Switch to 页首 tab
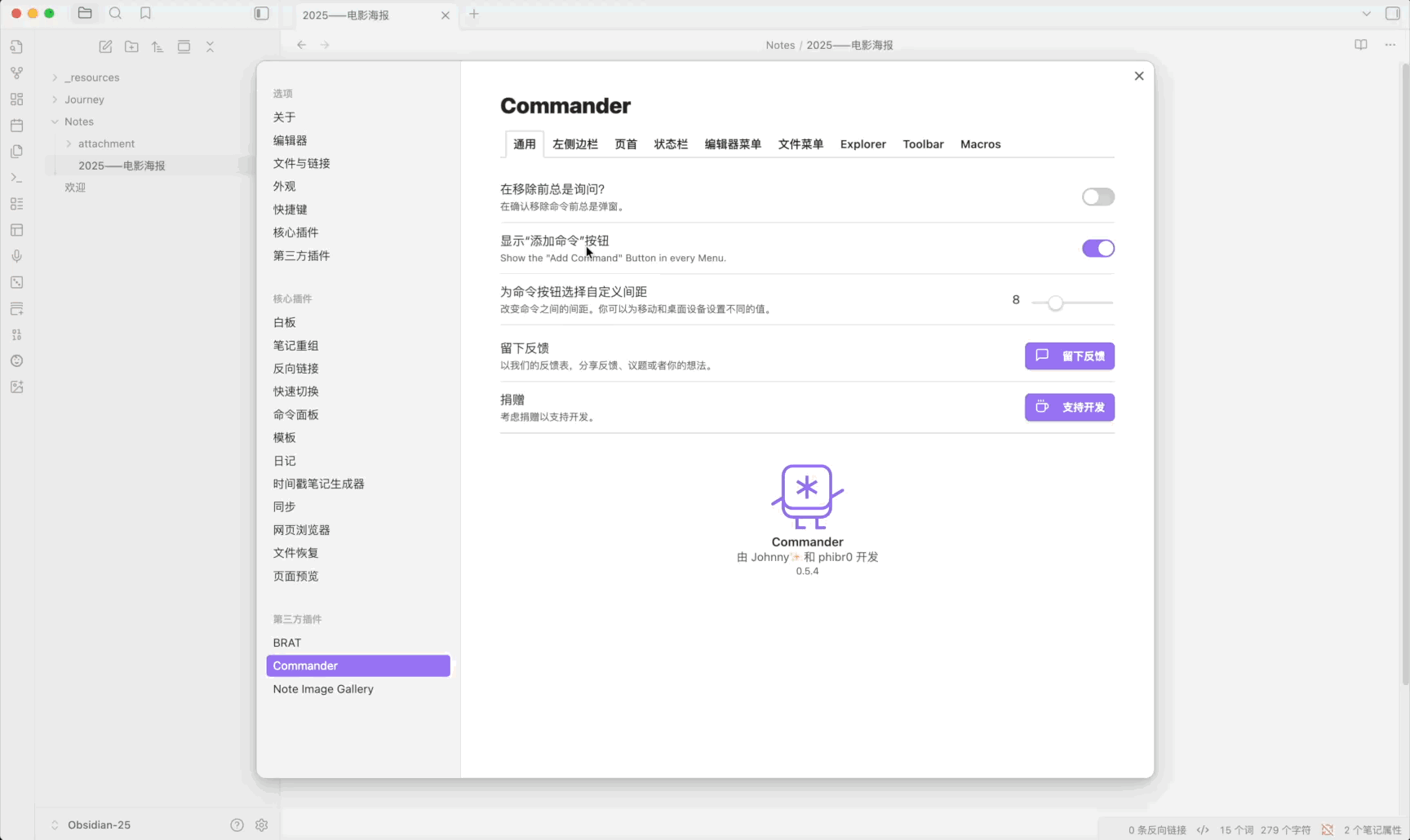 pyautogui.click(x=626, y=144)
